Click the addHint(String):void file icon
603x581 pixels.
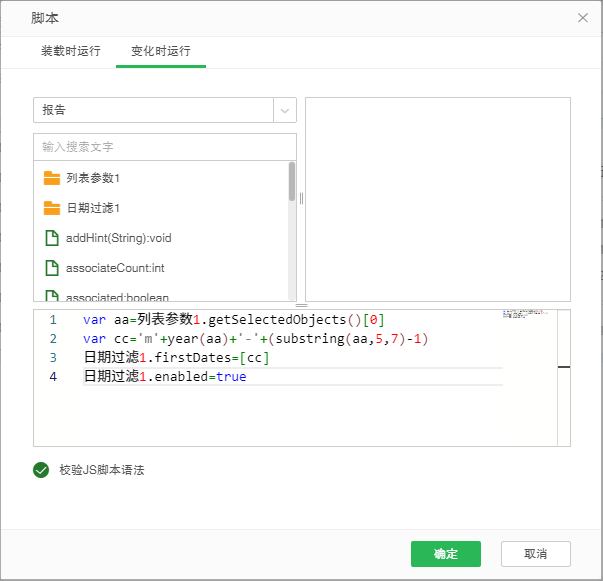tap(52, 238)
